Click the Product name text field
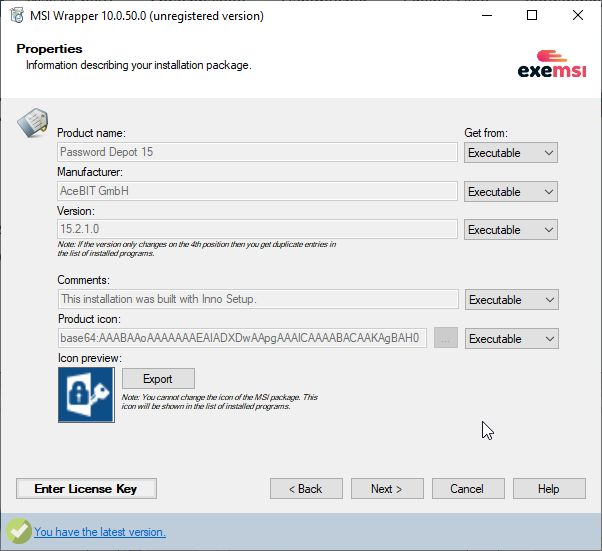Screen dimensions: 602x551 coord(257,152)
